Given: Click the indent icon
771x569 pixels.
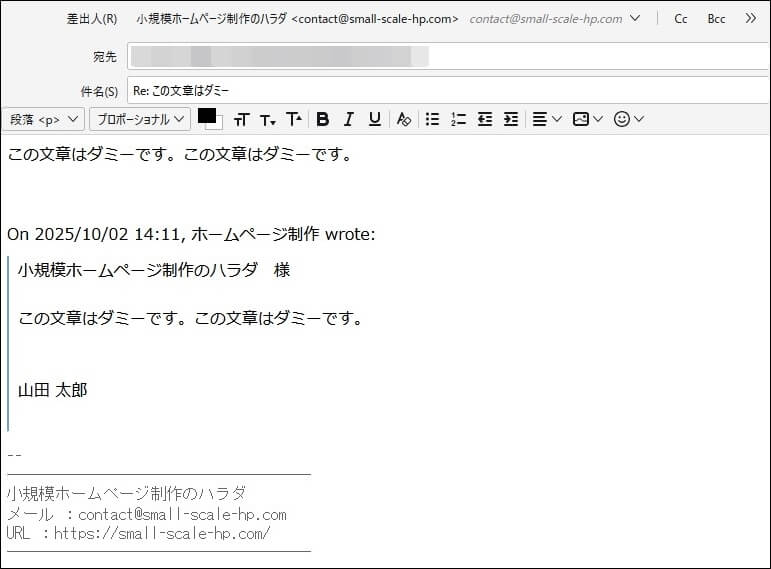Looking at the screenshot, I should click(x=511, y=119).
